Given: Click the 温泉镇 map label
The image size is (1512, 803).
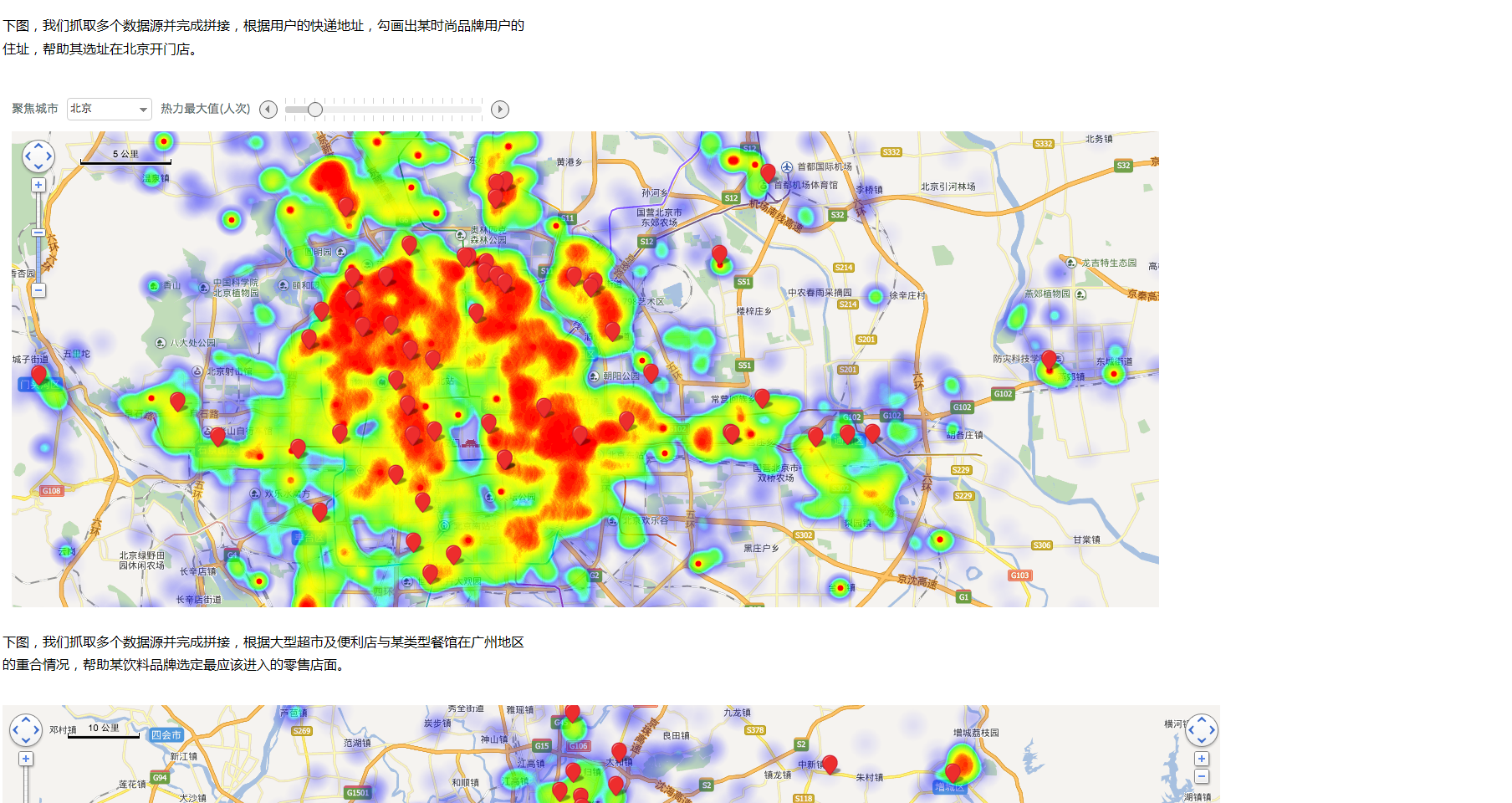Looking at the screenshot, I should click(x=156, y=178).
